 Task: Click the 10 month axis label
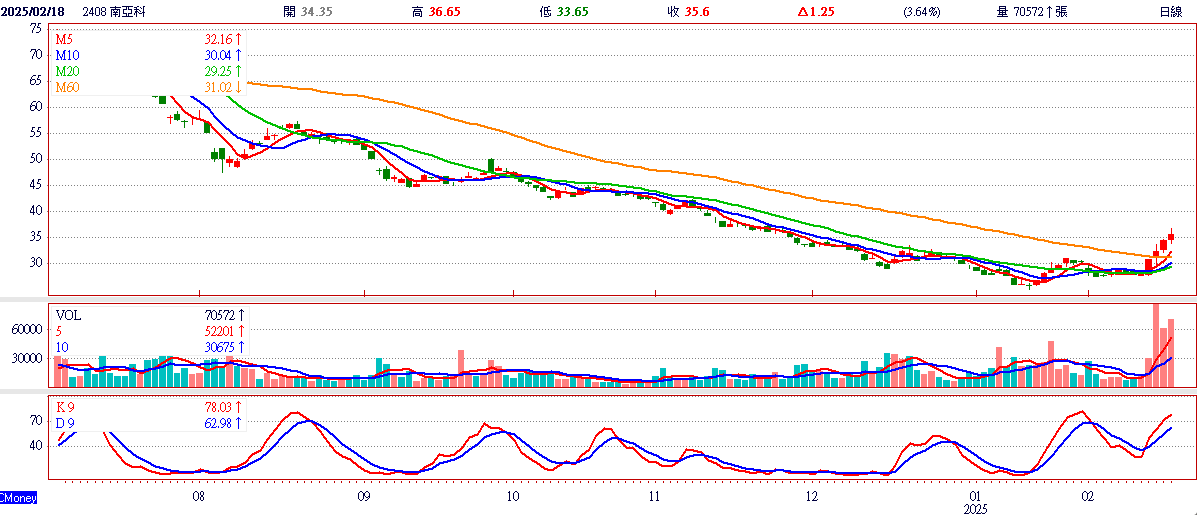coord(513,497)
